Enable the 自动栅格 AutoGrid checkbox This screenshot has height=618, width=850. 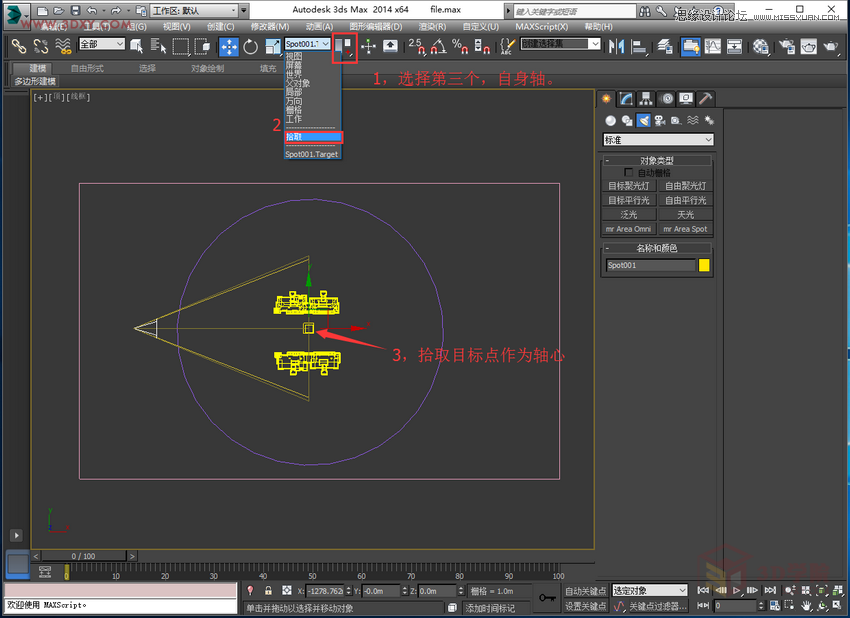[x=628, y=172]
